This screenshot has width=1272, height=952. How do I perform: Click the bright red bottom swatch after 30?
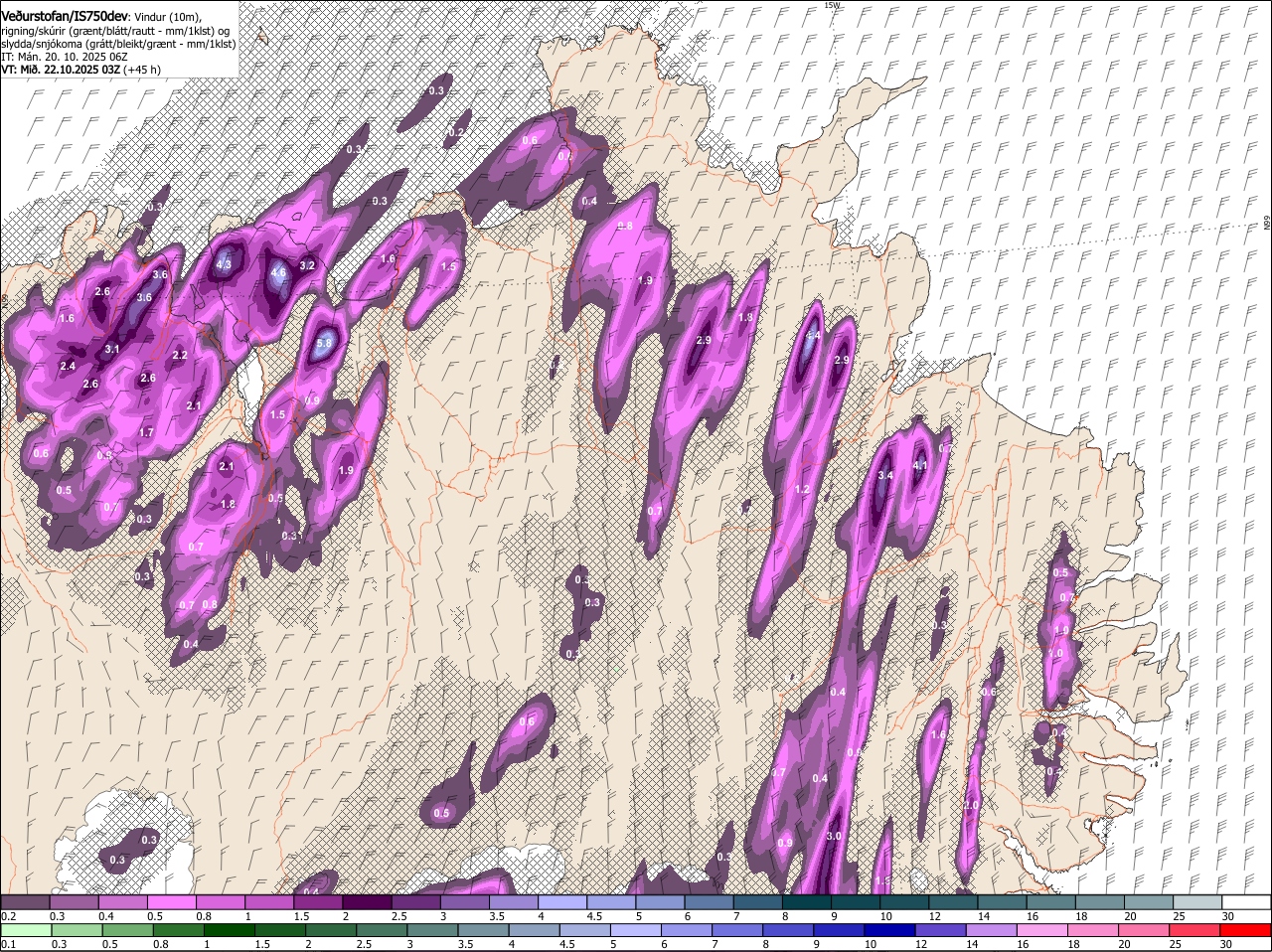tap(1246, 931)
